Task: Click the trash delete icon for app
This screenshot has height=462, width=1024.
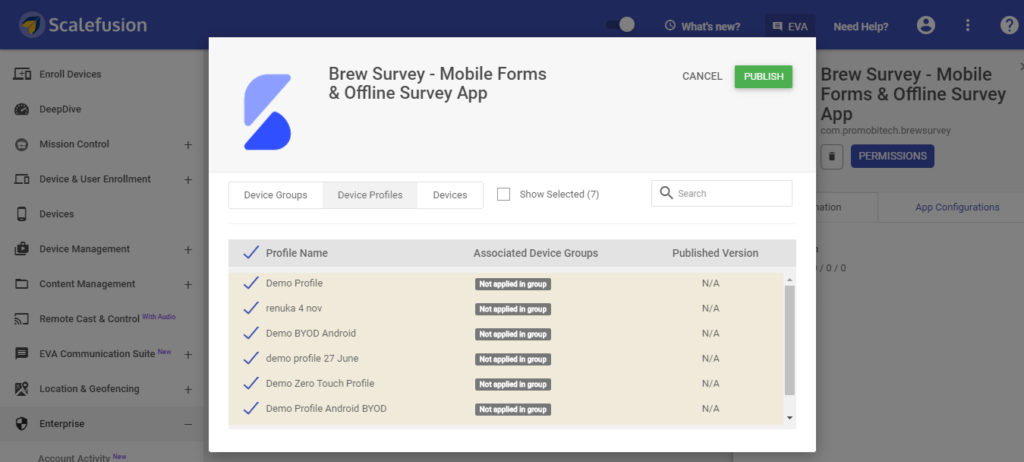Action: [831, 156]
